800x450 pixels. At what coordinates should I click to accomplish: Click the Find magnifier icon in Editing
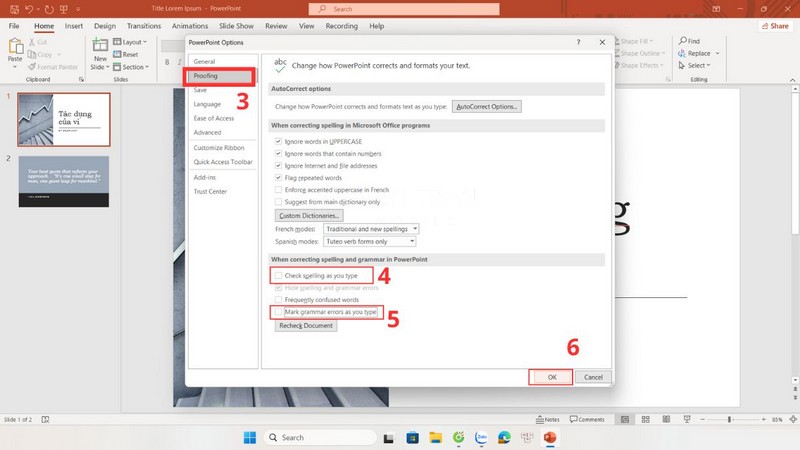[682, 41]
